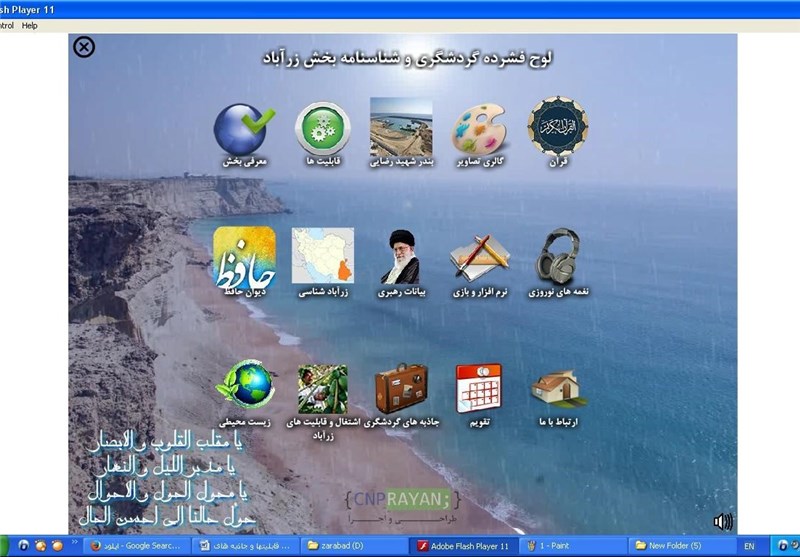Open the Nowruz songs headphones icon
Image resolution: width=800 pixels, height=557 pixels.
(557, 256)
